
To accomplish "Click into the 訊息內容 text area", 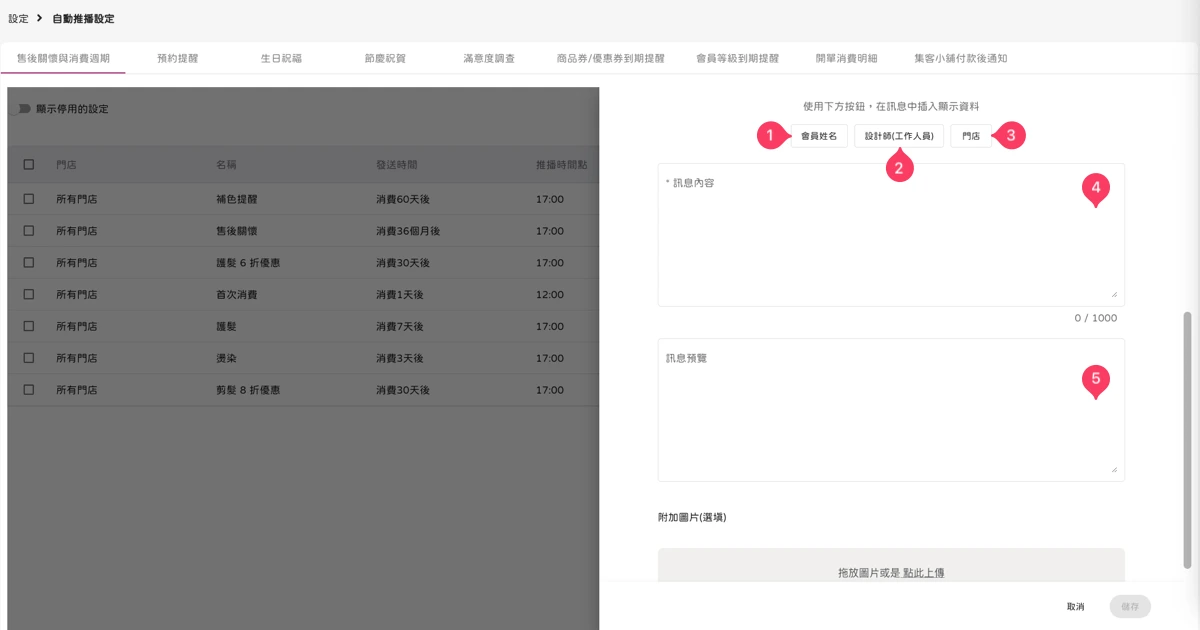I will tap(891, 235).
